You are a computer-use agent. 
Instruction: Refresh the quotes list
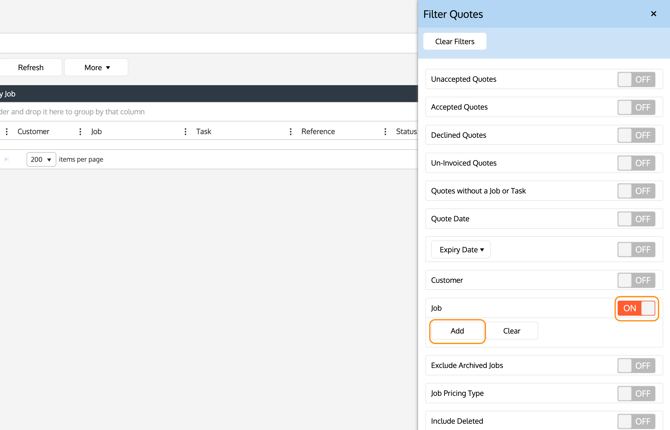[31, 68]
